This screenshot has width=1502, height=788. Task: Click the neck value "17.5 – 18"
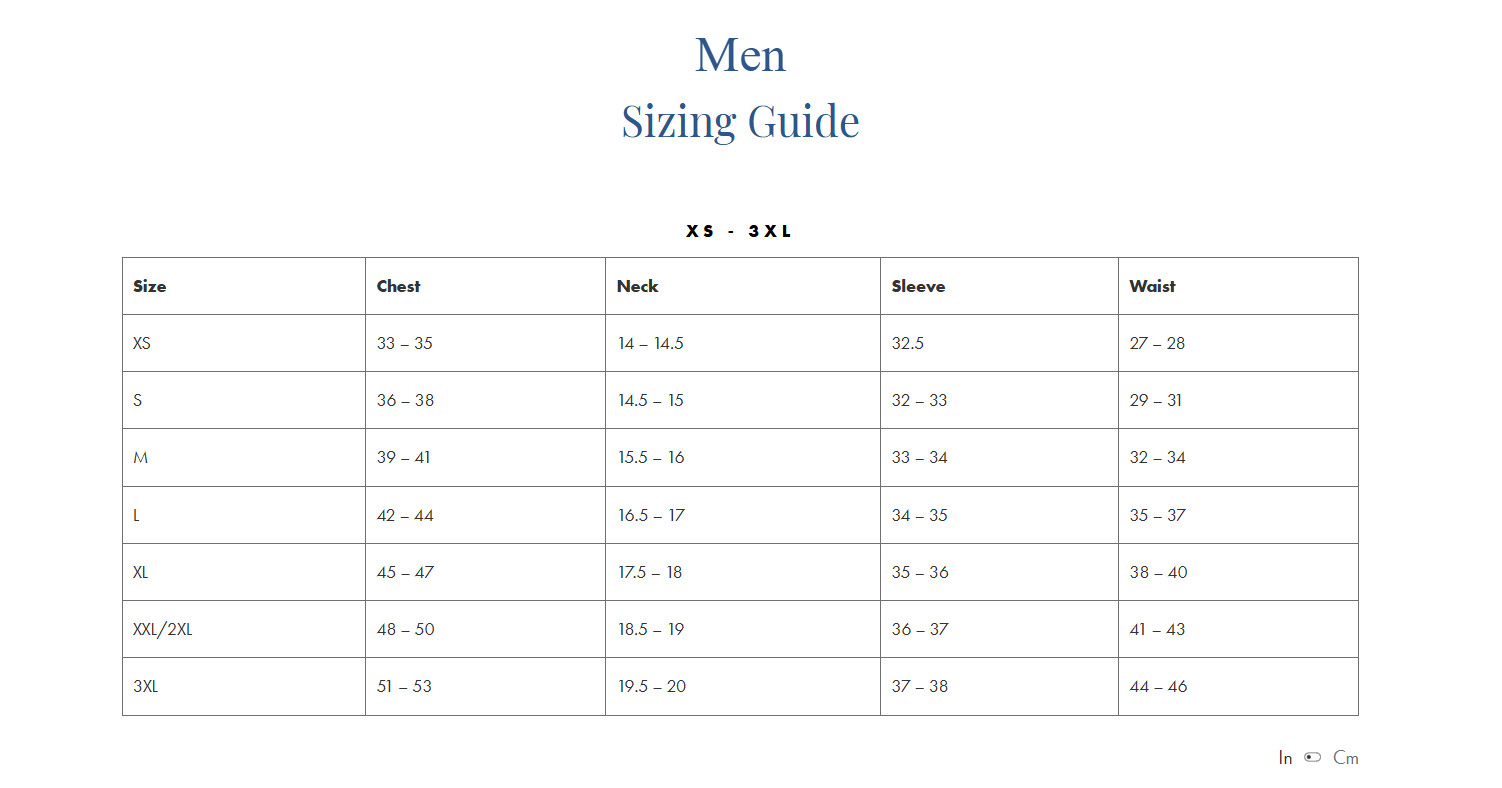[x=650, y=572]
